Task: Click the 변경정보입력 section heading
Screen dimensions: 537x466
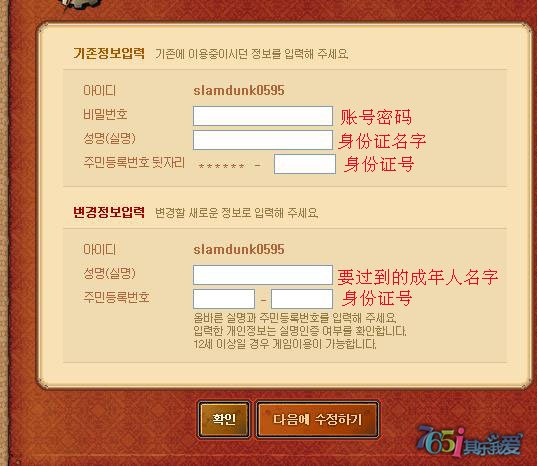Action: (109, 212)
